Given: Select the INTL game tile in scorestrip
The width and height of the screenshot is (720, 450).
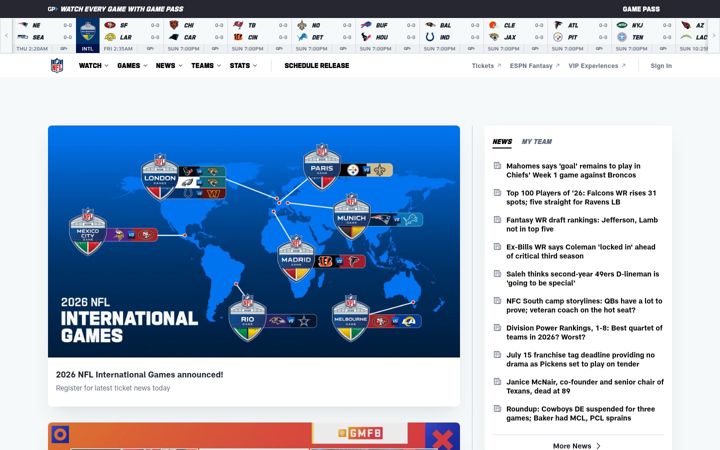Looking at the screenshot, I should (87, 36).
